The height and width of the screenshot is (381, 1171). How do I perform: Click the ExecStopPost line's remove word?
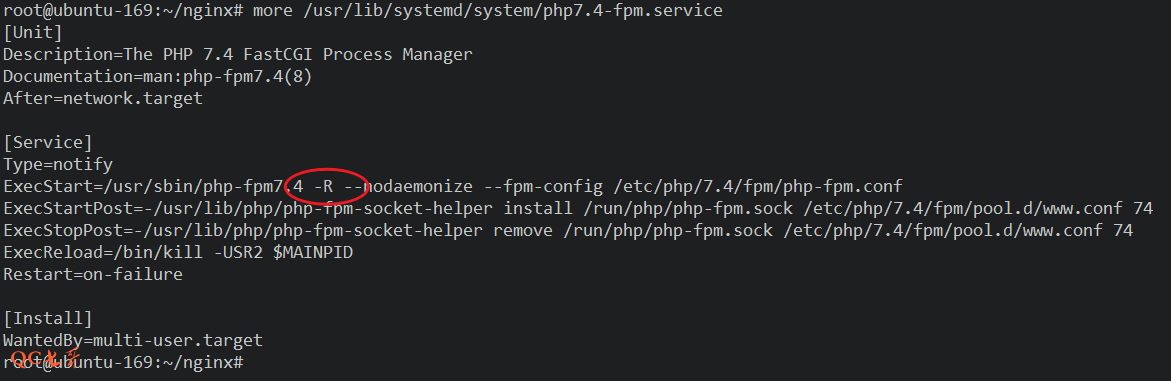523,231
